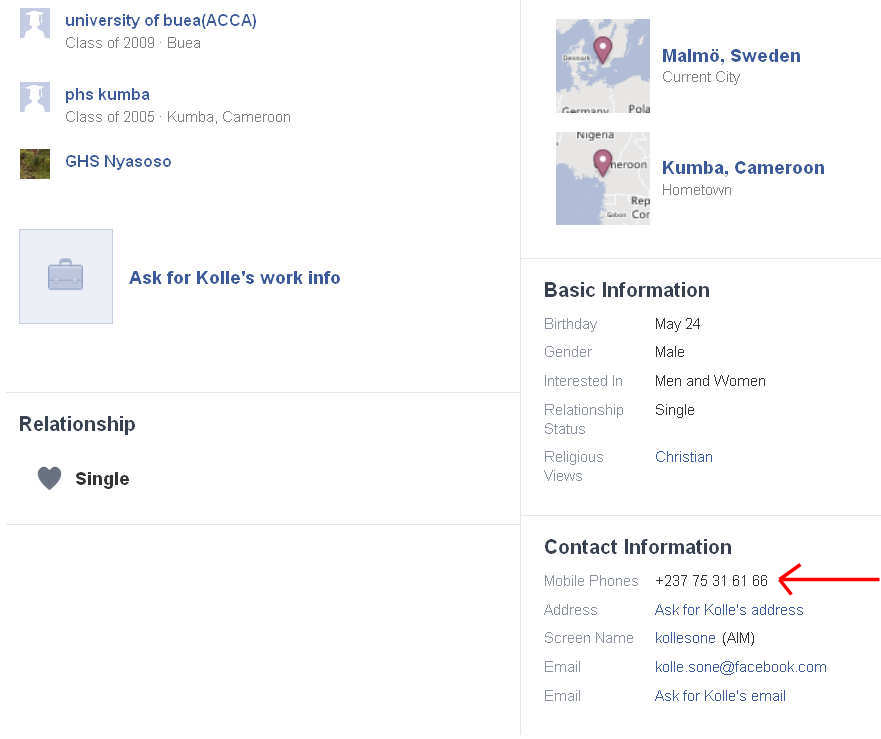Open the GHS Nyasoso school thumbnail
The width and height of the screenshot is (881, 739).
click(x=35, y=164)
